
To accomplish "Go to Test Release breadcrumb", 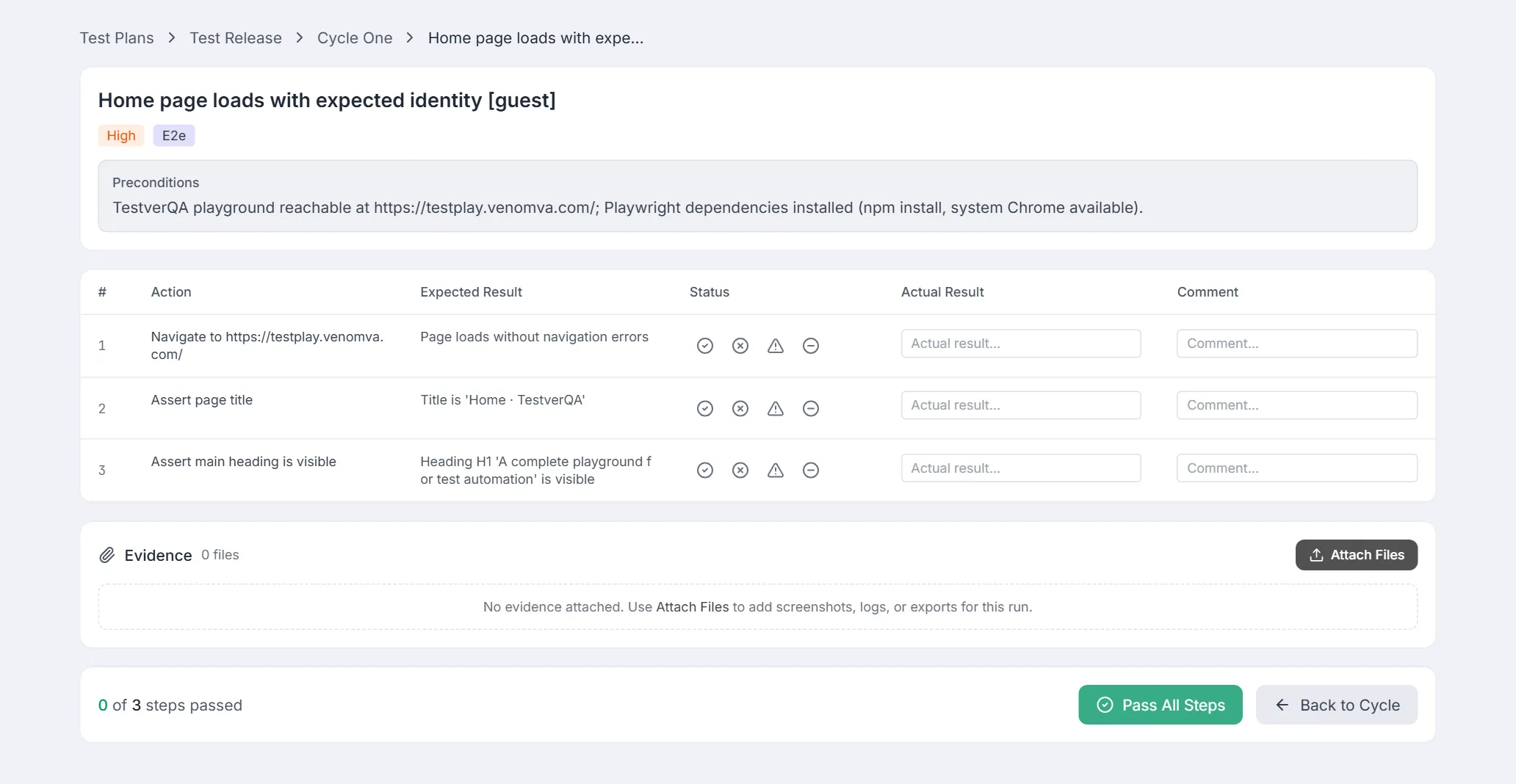I will coord(236,38).
